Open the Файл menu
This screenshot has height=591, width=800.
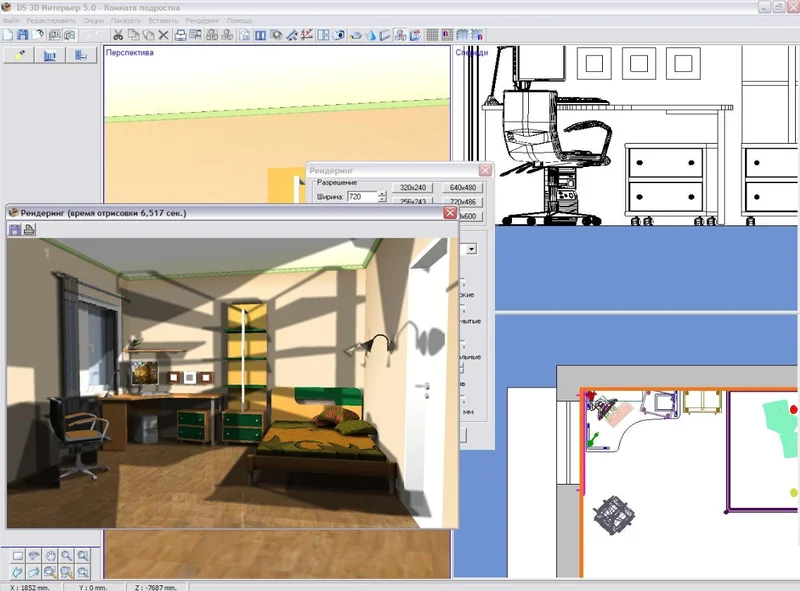pyautogui.click(x=11, y=21)
